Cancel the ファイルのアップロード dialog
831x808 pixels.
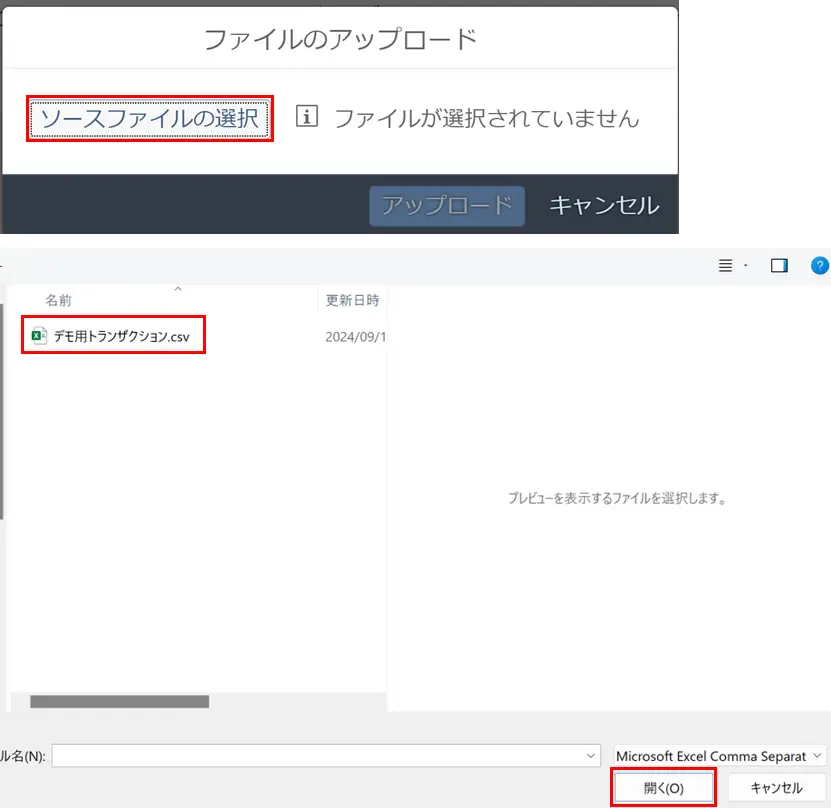pyautogui.click(x=604, y=206)
